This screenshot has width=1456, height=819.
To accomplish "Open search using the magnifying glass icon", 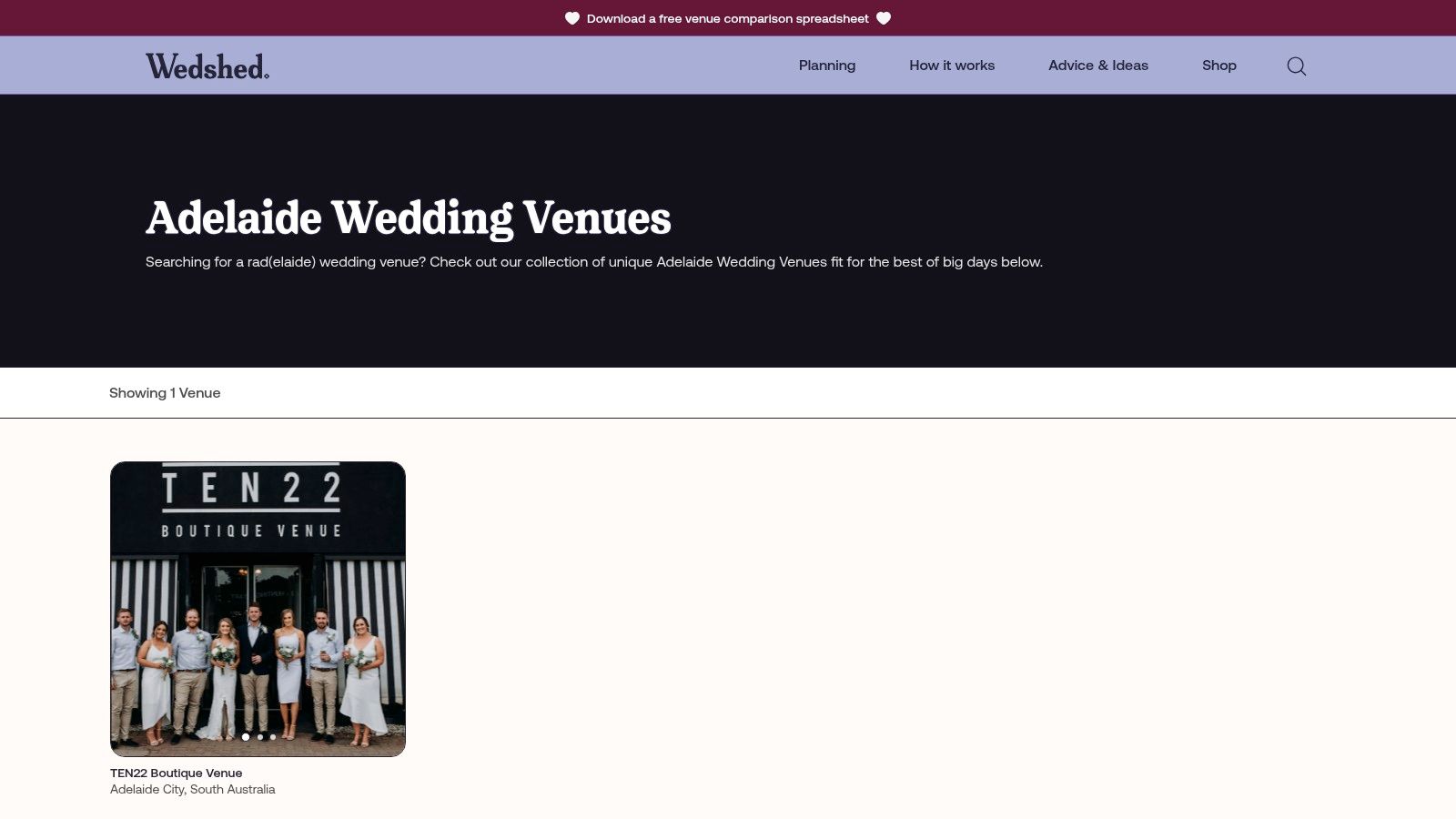I will coord(1296,66).
